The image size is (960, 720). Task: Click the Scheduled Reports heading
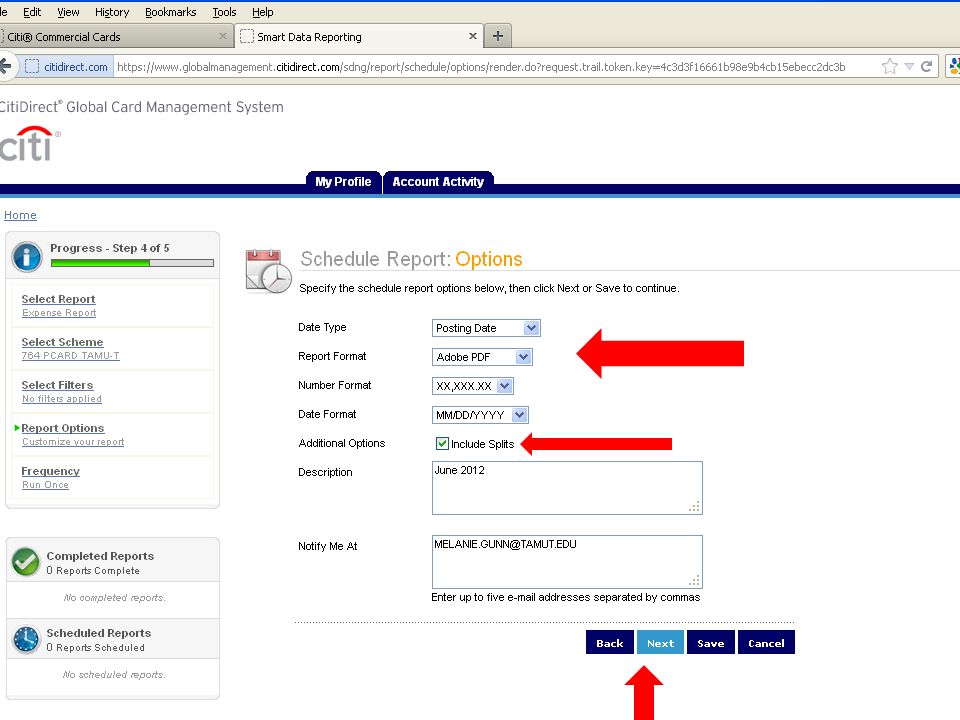point(99,633)
